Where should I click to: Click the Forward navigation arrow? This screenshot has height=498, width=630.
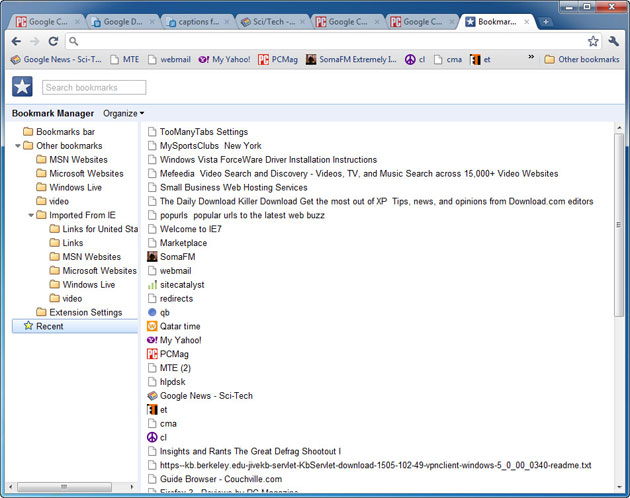[35, 41]
